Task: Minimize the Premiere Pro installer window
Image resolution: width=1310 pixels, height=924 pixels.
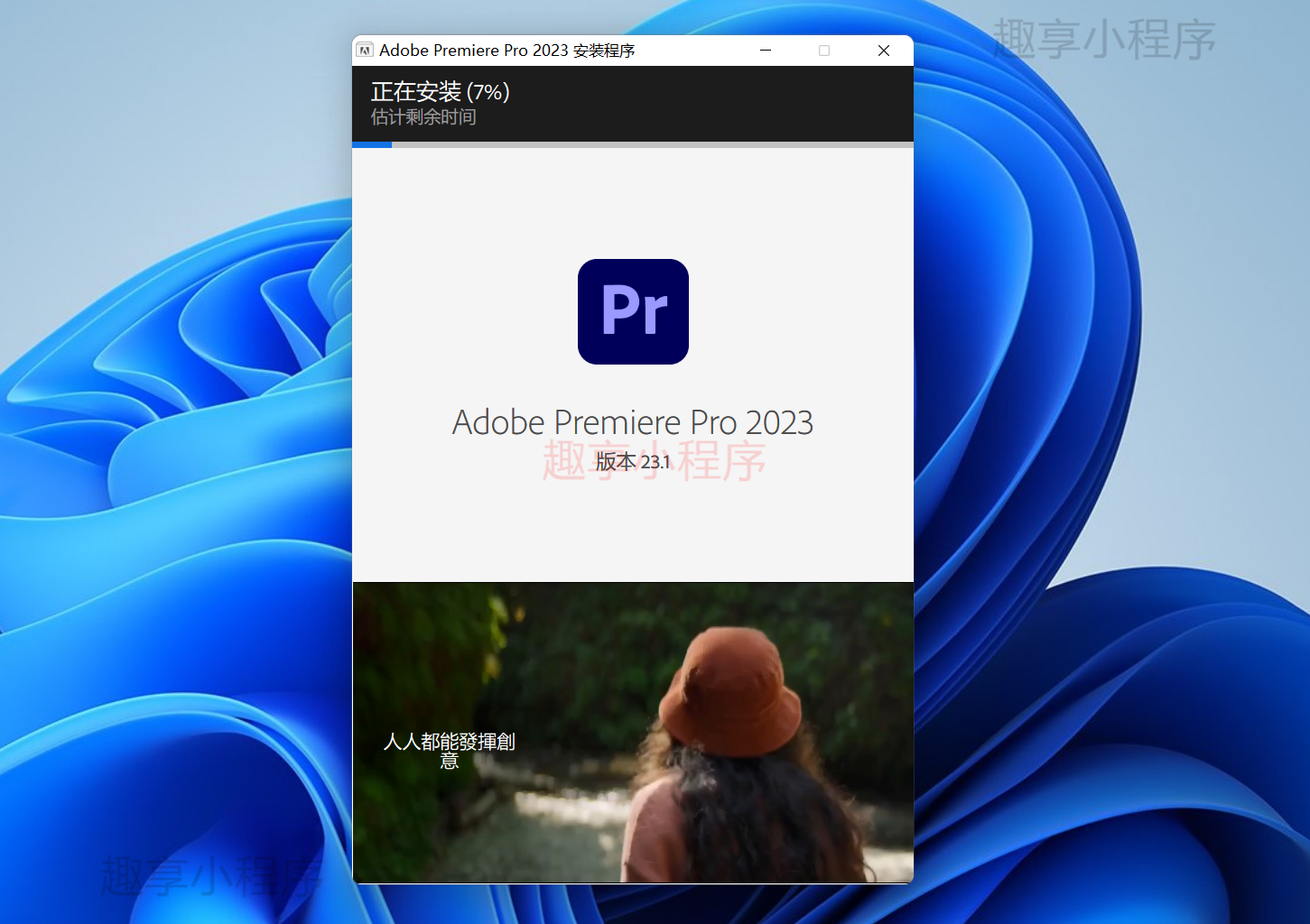Action: 766,51
